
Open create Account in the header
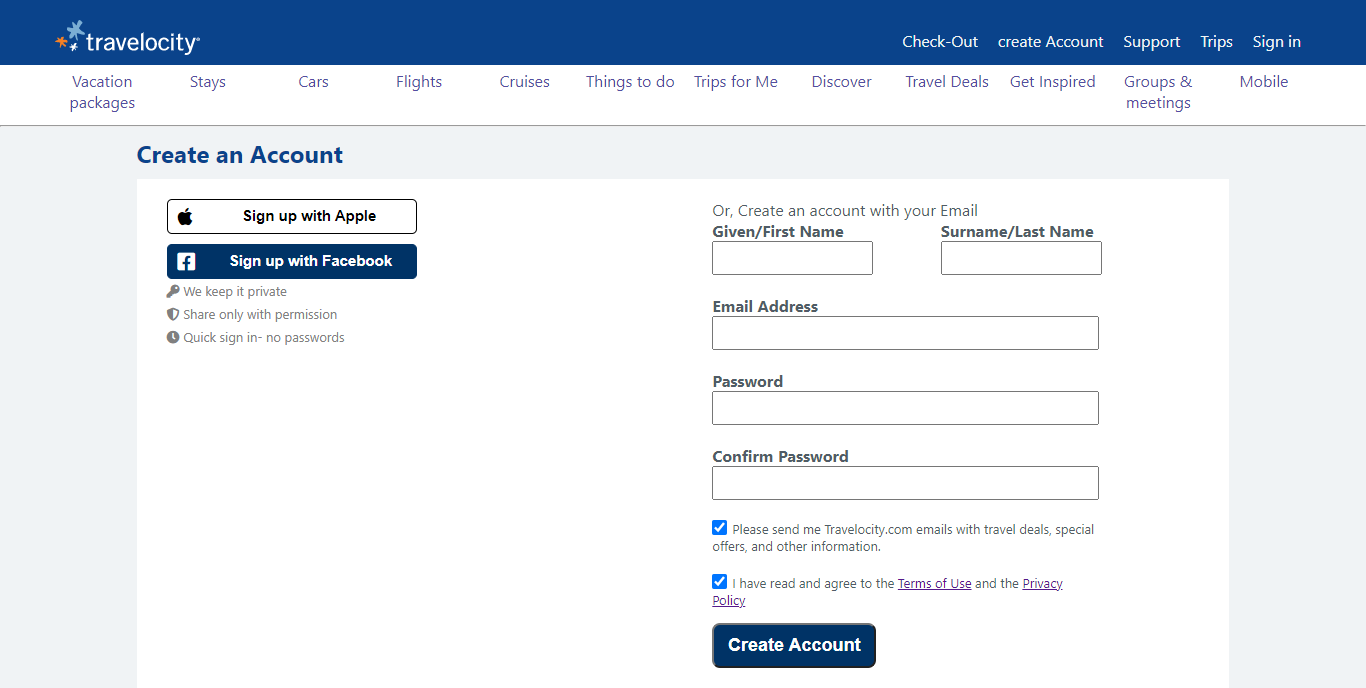(1051, 42)
